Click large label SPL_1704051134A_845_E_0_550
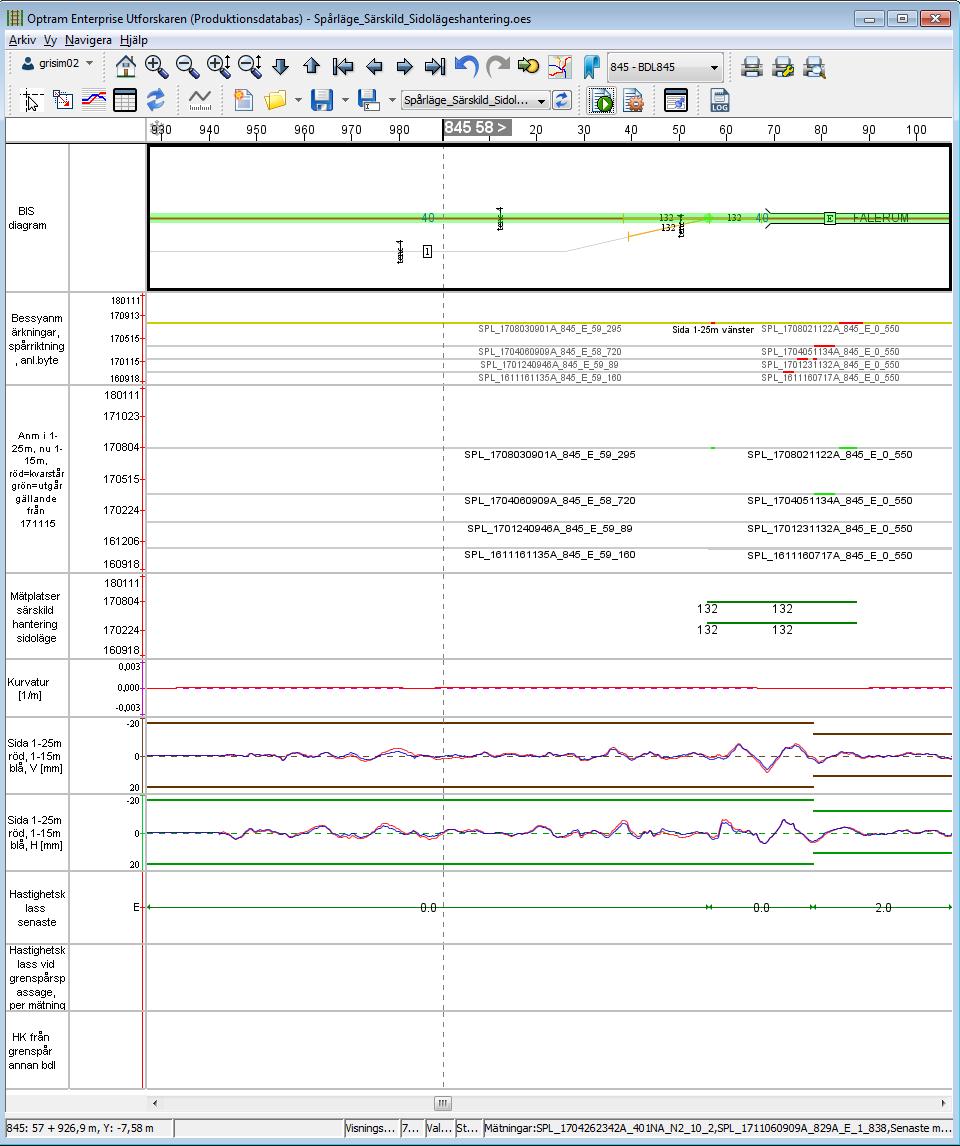Screen dimensions: 960x1146 [829, 501]
